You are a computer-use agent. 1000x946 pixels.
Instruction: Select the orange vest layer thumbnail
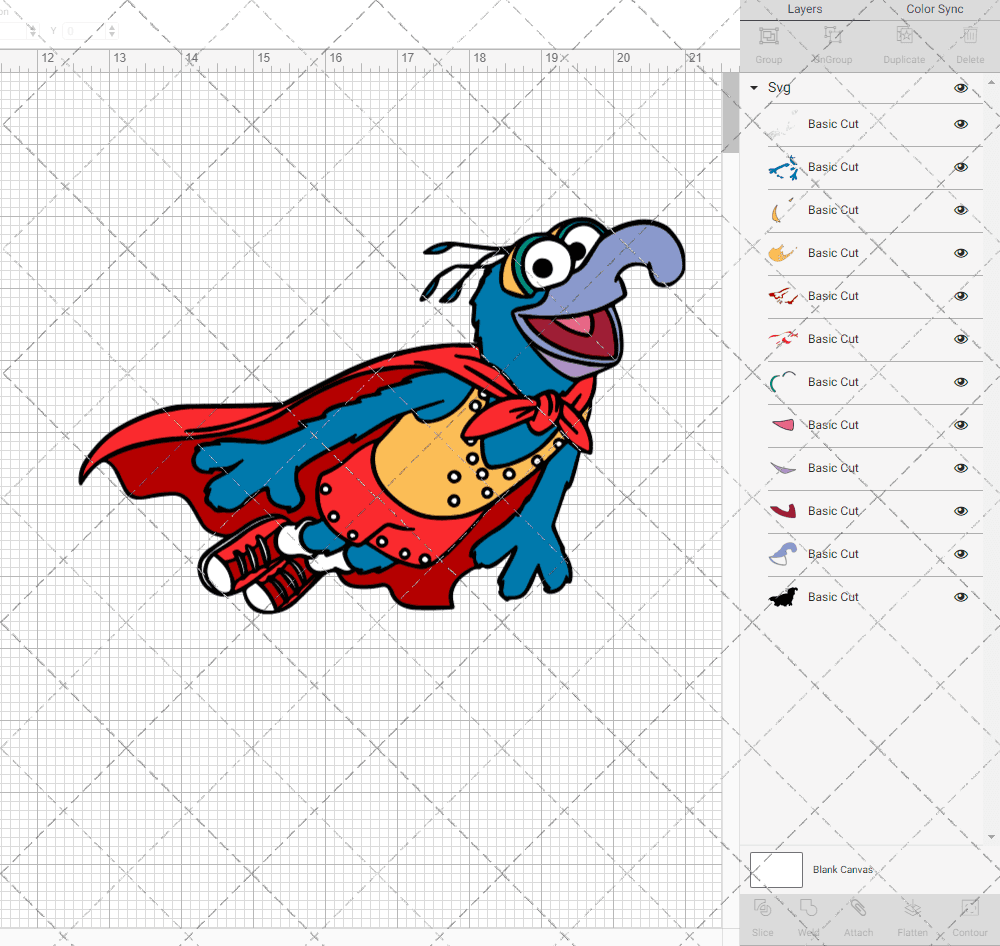783,253
